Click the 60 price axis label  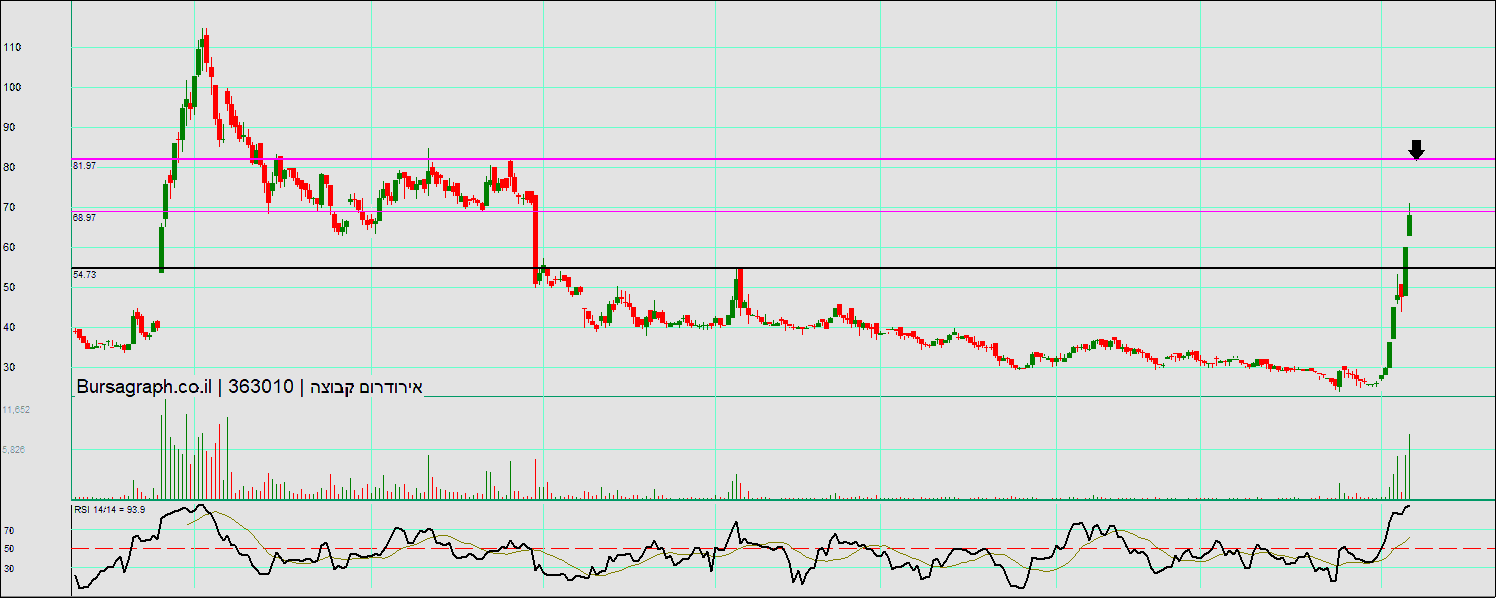click(x=10, y=247)
